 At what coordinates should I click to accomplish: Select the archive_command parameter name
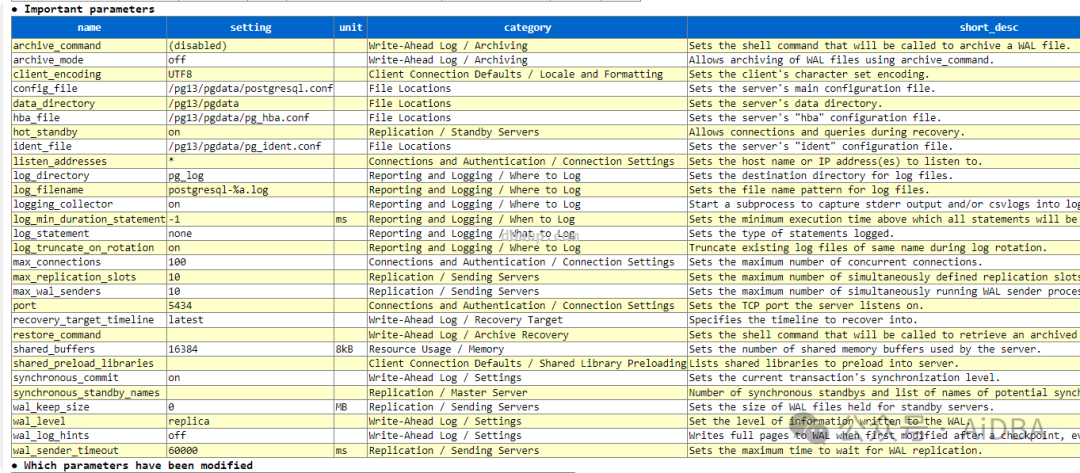[x=57, y=45]
